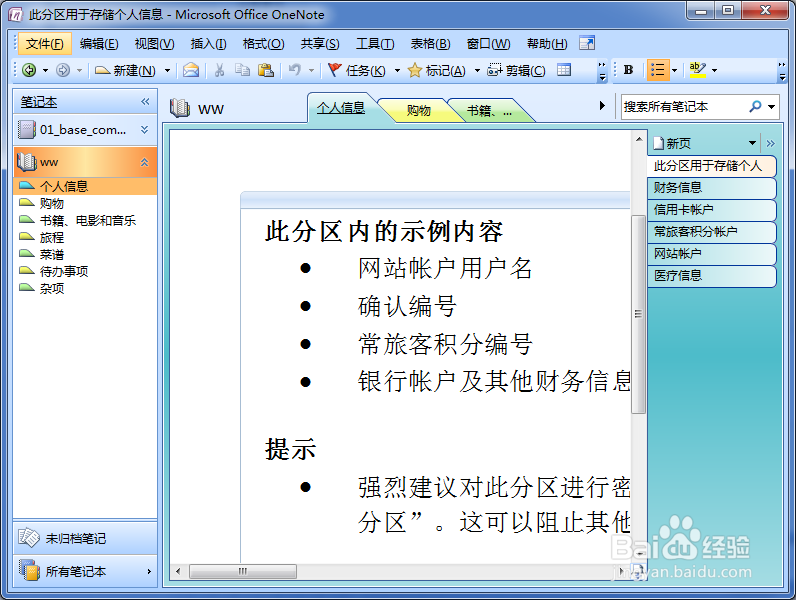Image resolution: width=796 pixels, height=600 pixels.
Task: Click the 搜索所有笔记本 search field
Action: (x=685, y=107)
